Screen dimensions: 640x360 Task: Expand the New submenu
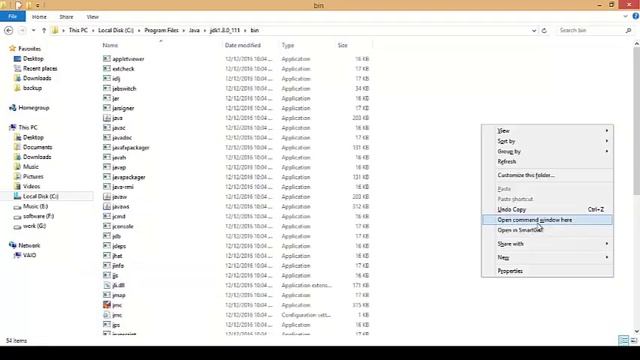pyautogui.click(x=547, y=258)
